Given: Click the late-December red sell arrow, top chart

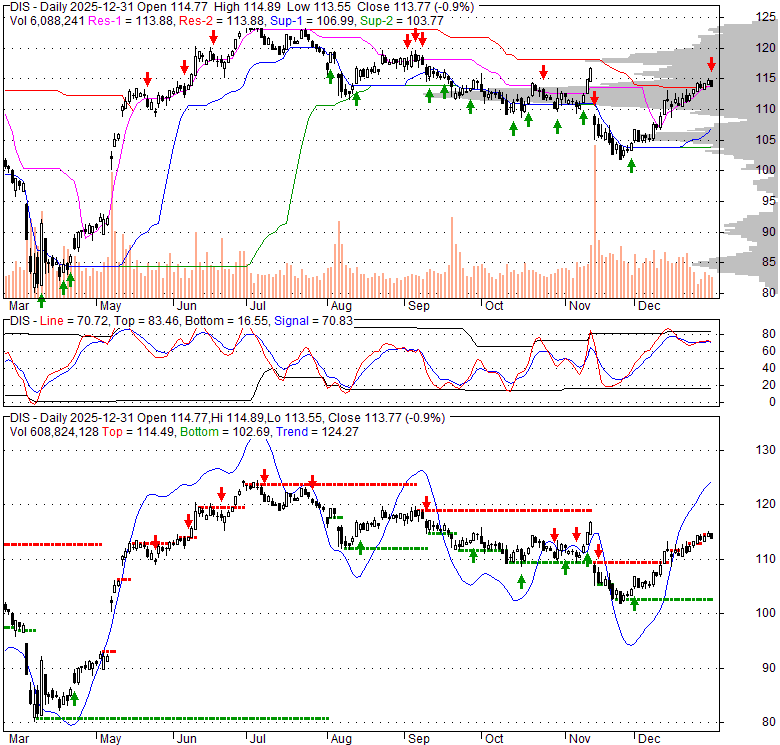Looking at the screenshot, I should 712,64.
